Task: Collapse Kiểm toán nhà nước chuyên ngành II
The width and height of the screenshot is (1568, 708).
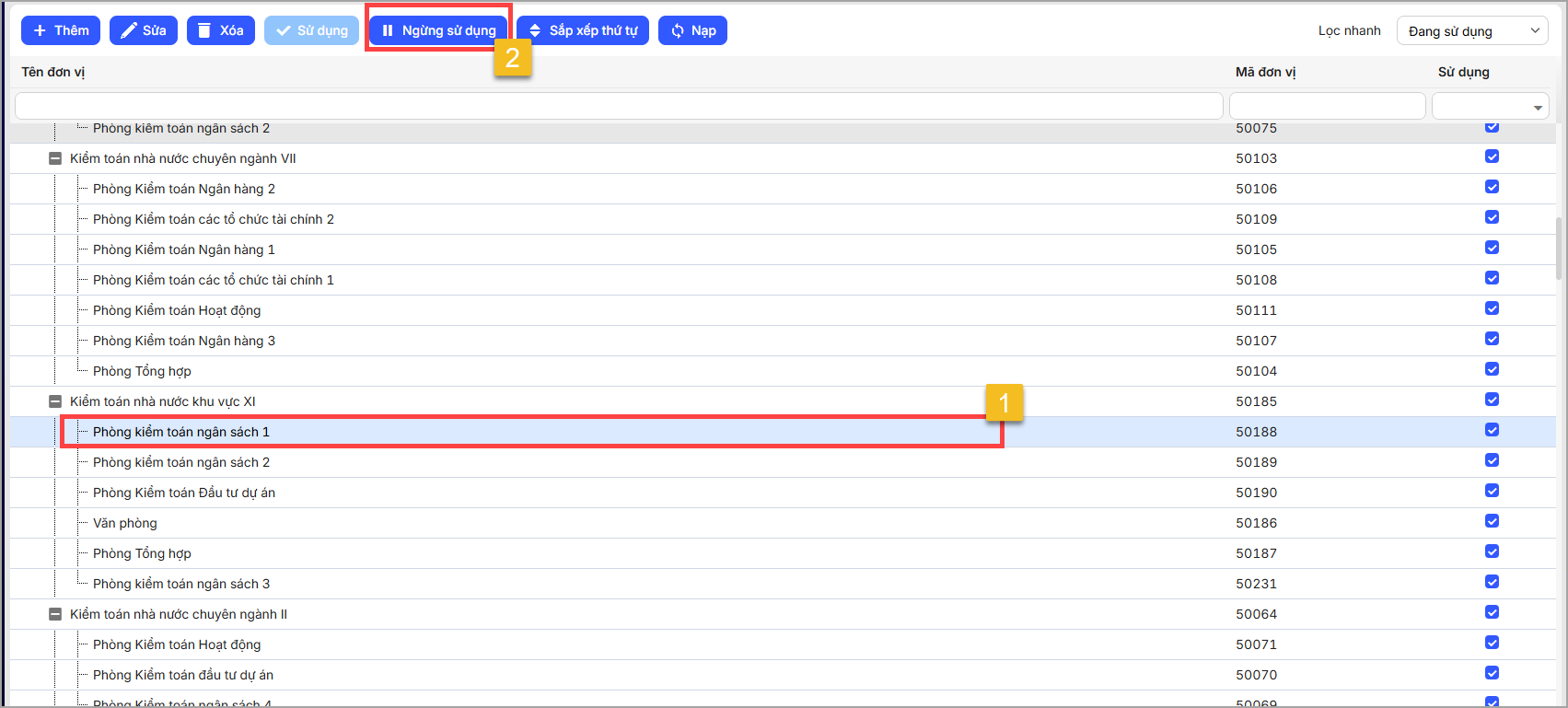Action: tap(55, 614)
